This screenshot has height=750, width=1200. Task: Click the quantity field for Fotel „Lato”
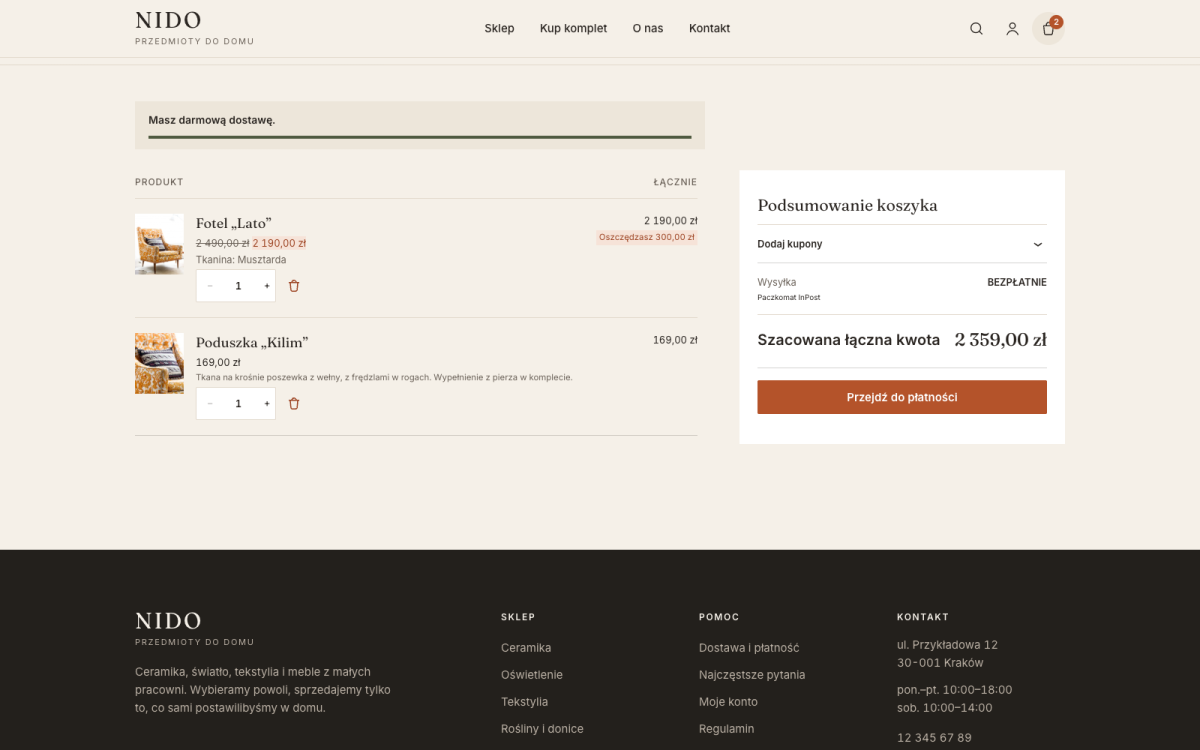point(238,286)
